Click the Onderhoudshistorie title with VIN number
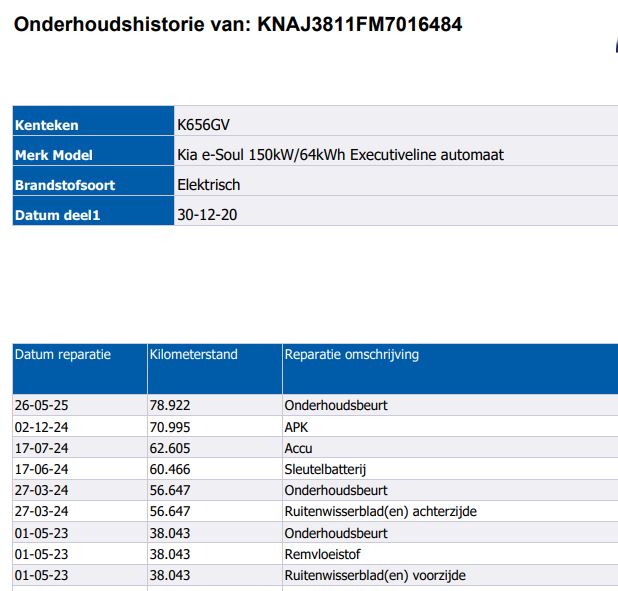The height and width of the screenshot is (591, 618). click(x=238, y=22)
